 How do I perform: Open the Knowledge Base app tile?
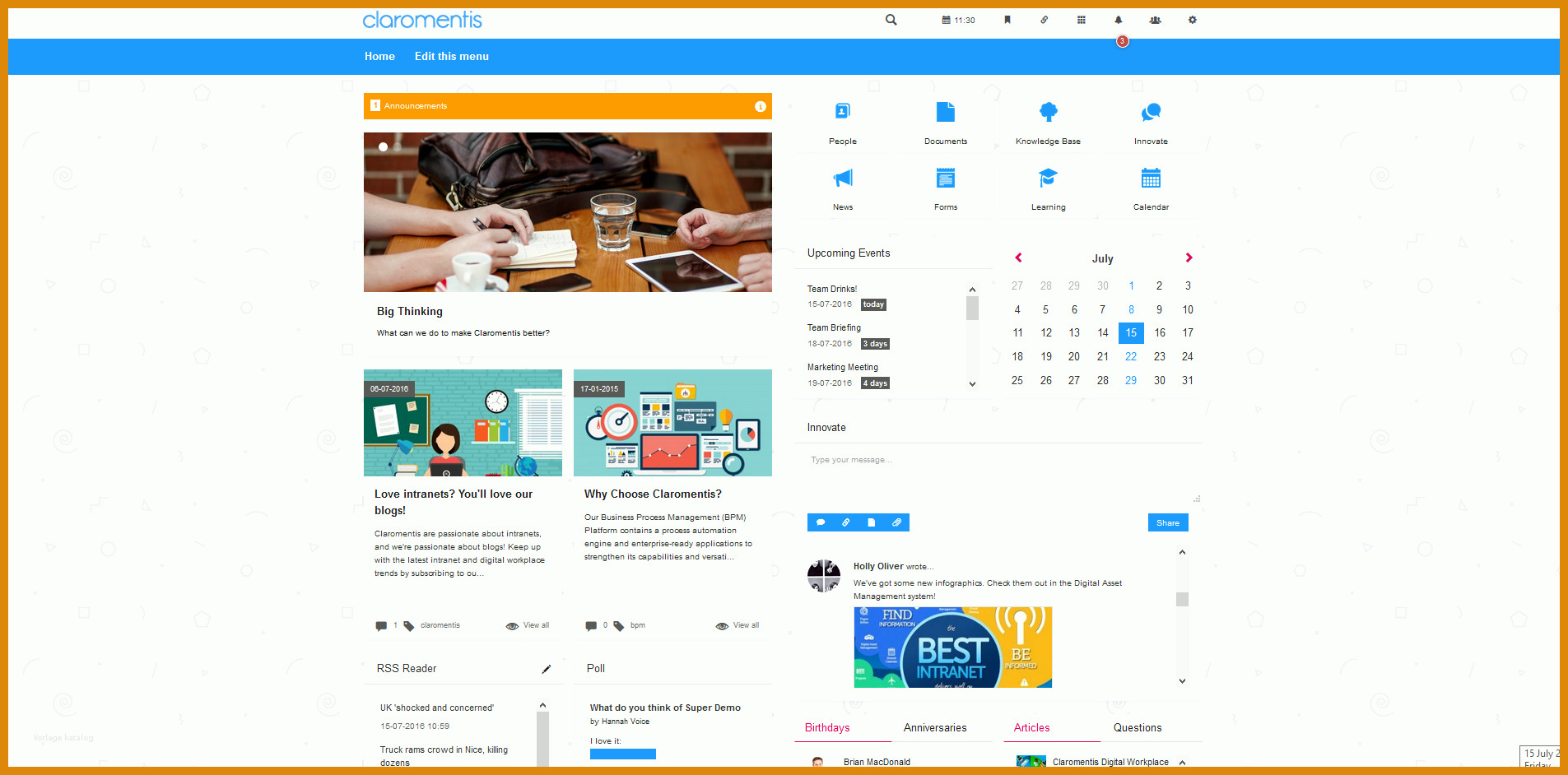(1048, 123)
